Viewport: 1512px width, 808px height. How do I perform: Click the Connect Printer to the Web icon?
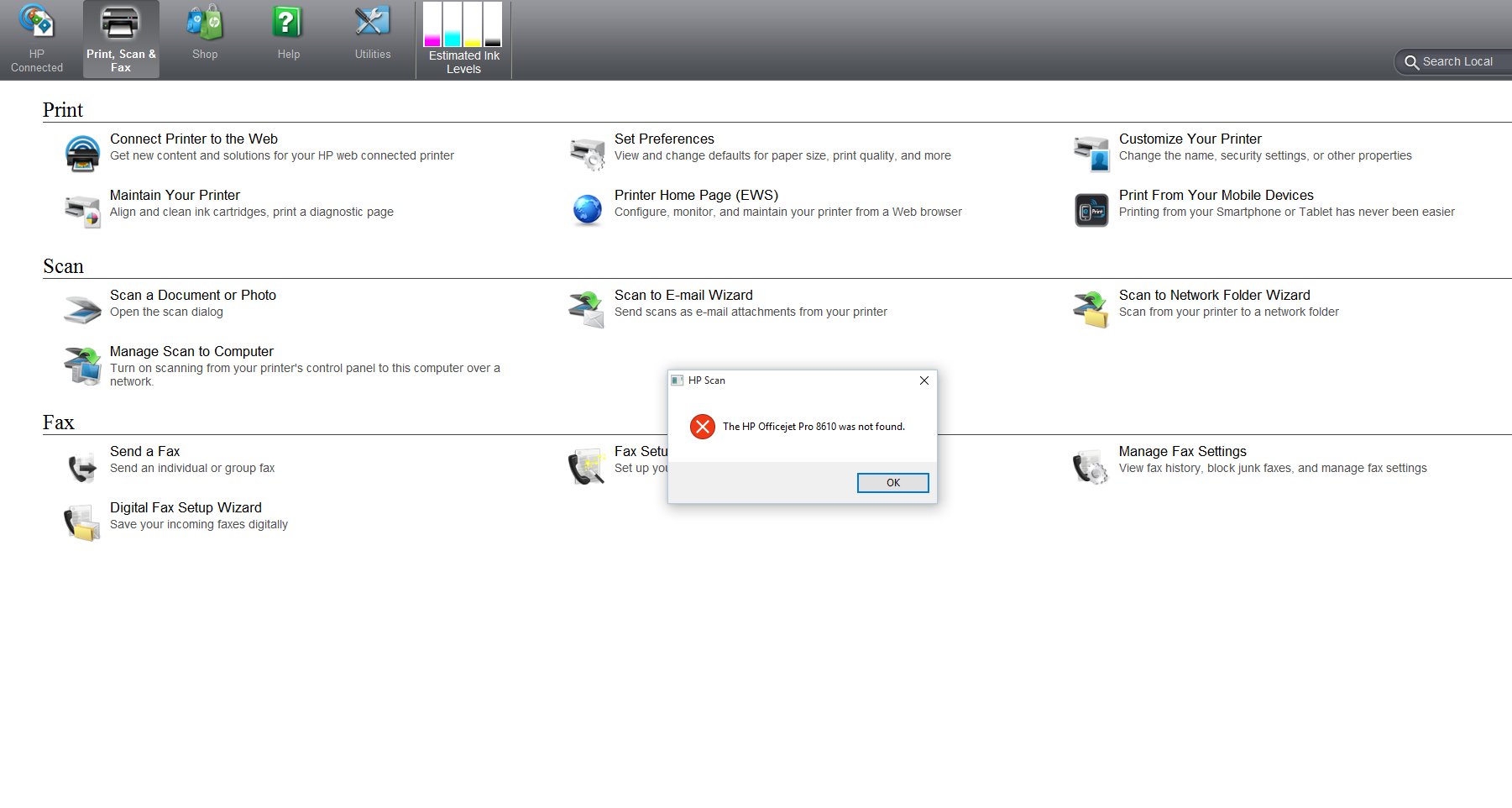[x=82, y=154]
